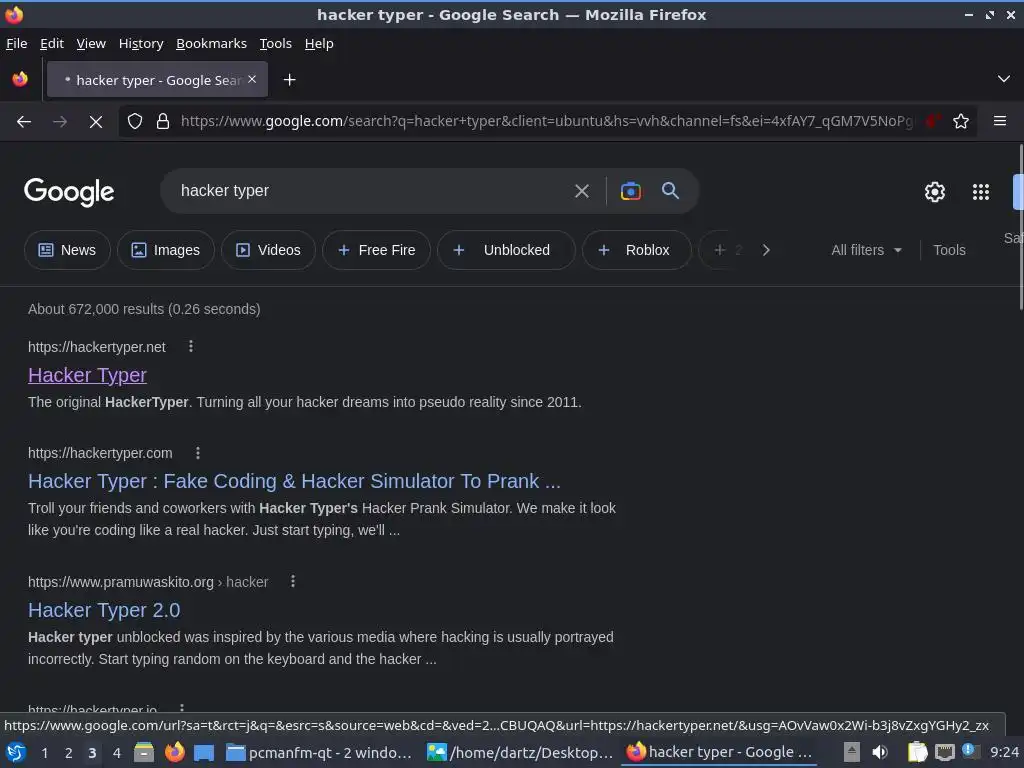The height and width of the screenshot is (768, 1024).
Task: Filter results by Images
Action: click(x=166, y=250)
